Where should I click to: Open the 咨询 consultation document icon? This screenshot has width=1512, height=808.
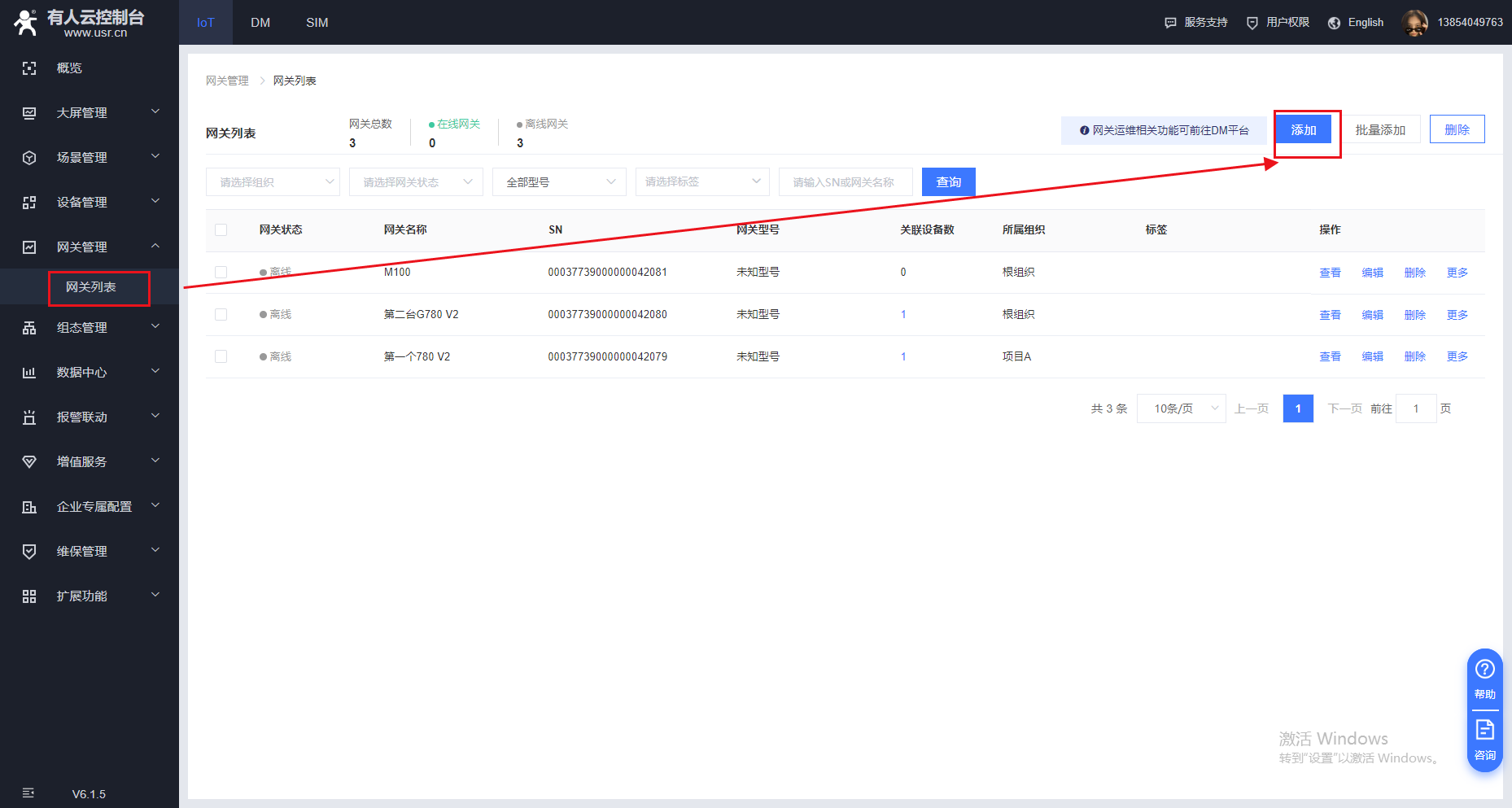point(1484,730)
